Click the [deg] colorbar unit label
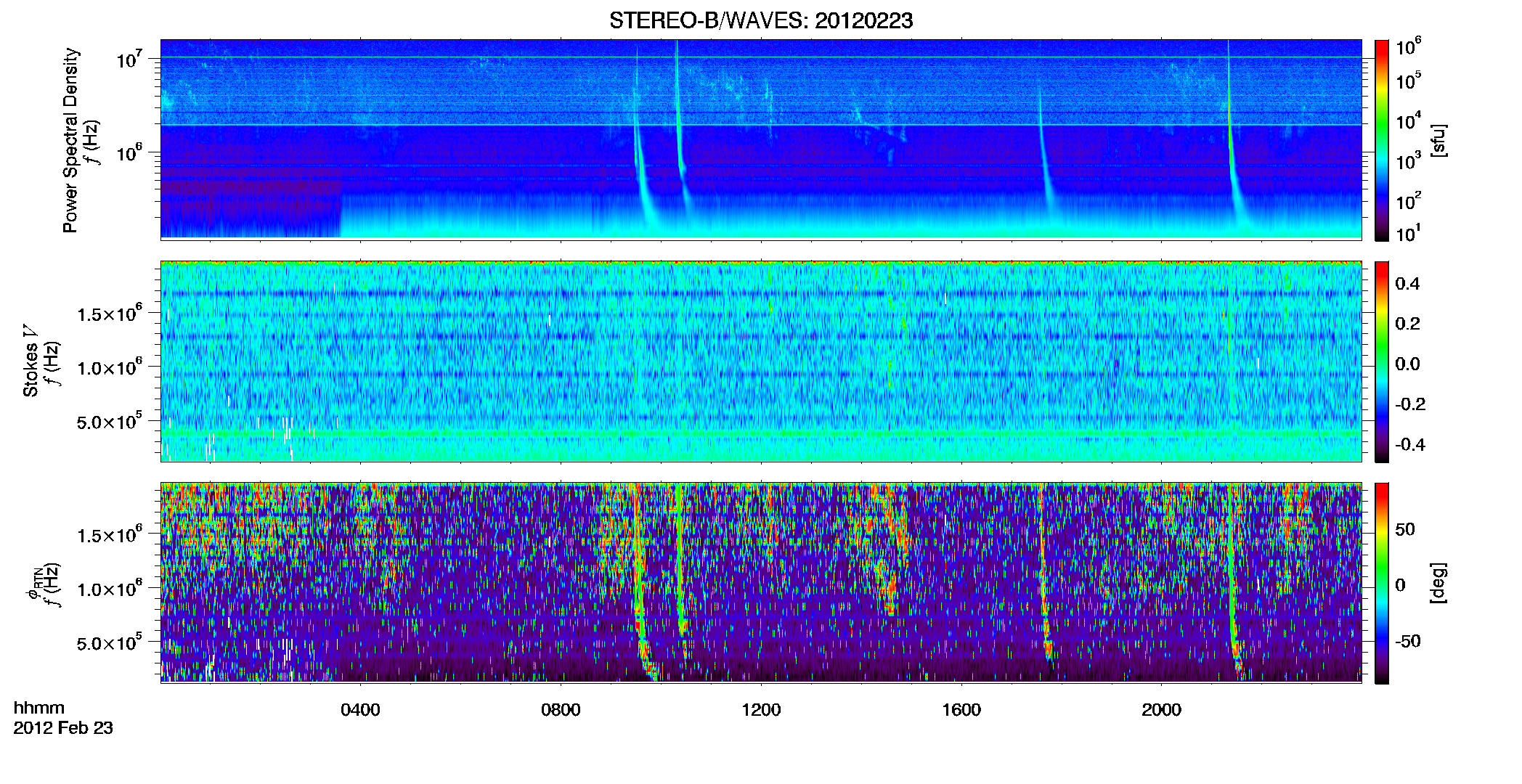1522x784 pixels. click(1438, 583)
